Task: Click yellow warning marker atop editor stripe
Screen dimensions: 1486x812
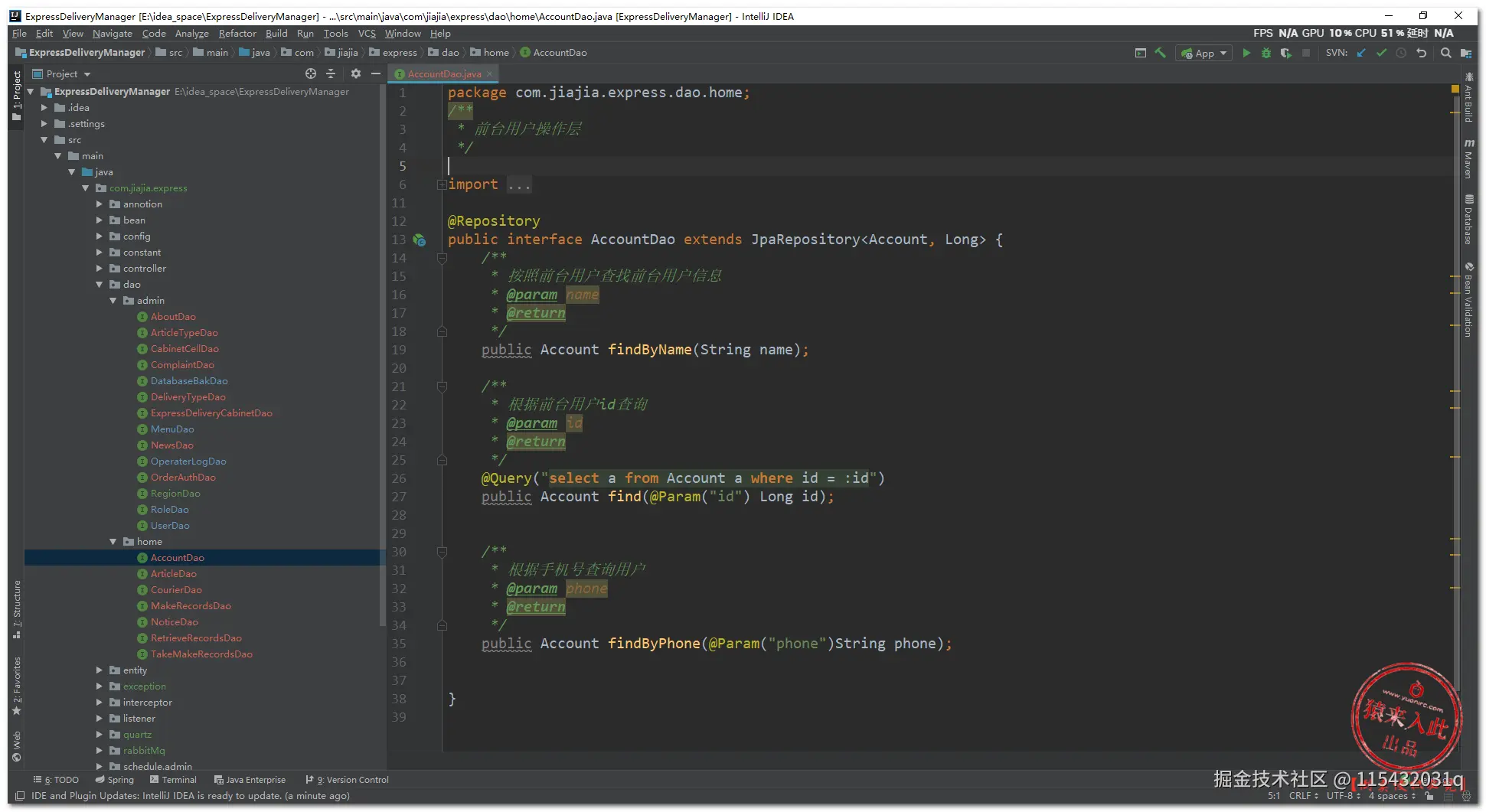Action: 1455,90
